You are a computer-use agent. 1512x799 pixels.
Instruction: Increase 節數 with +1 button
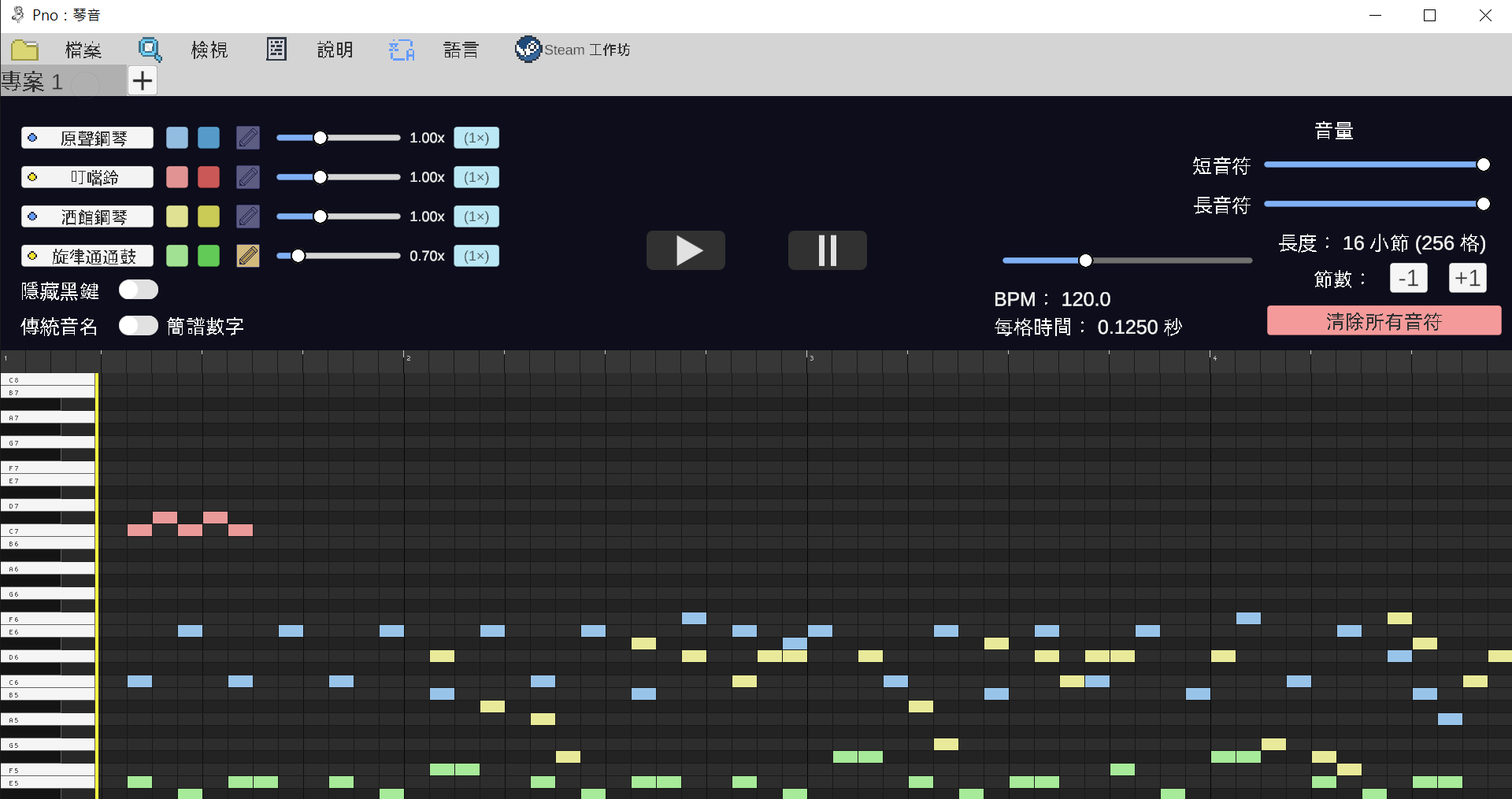[x=1468, y=278]
